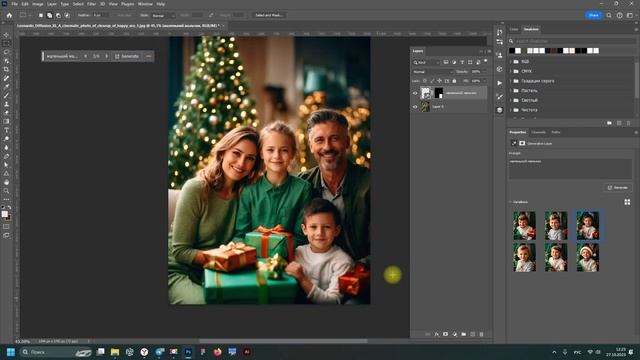Toggle the type layer filter icon
Viewport: 640px width, 360px height.
pos(462,62)
